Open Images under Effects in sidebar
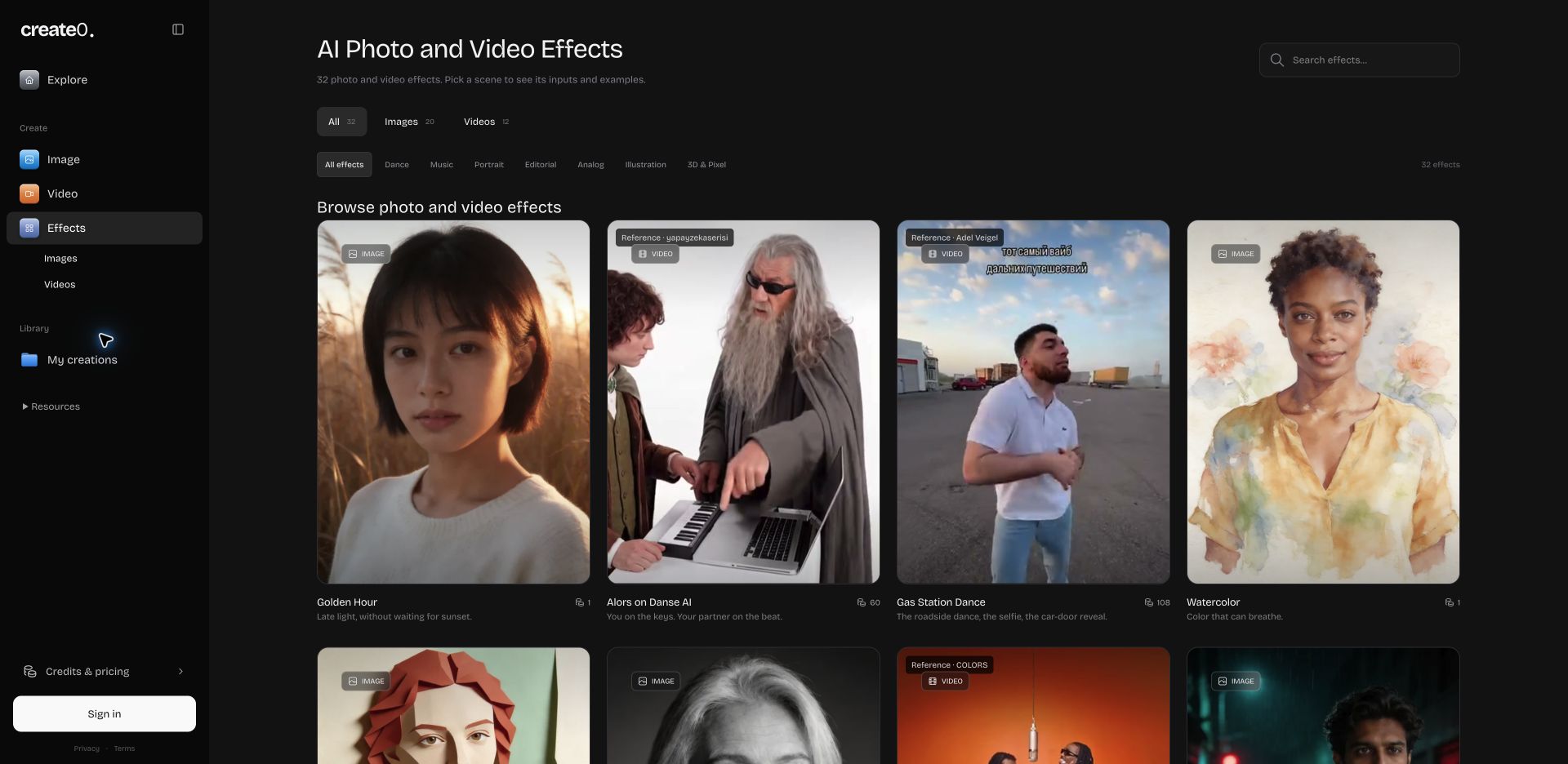The height and width of the screenshot is (764, 1568). pos(60,259)
